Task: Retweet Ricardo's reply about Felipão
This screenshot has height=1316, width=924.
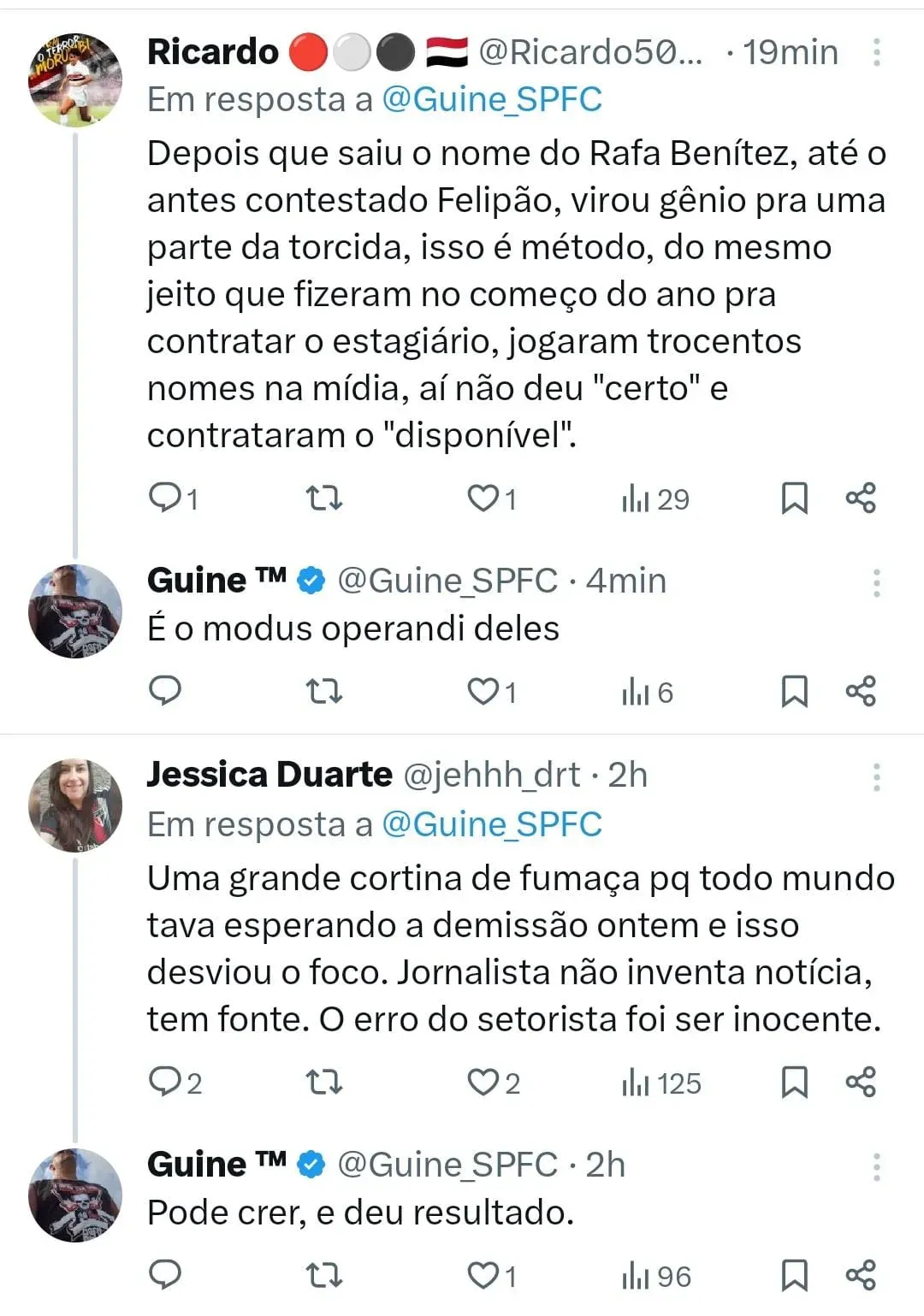Action: pyautogui.click(x=324, y=498)
